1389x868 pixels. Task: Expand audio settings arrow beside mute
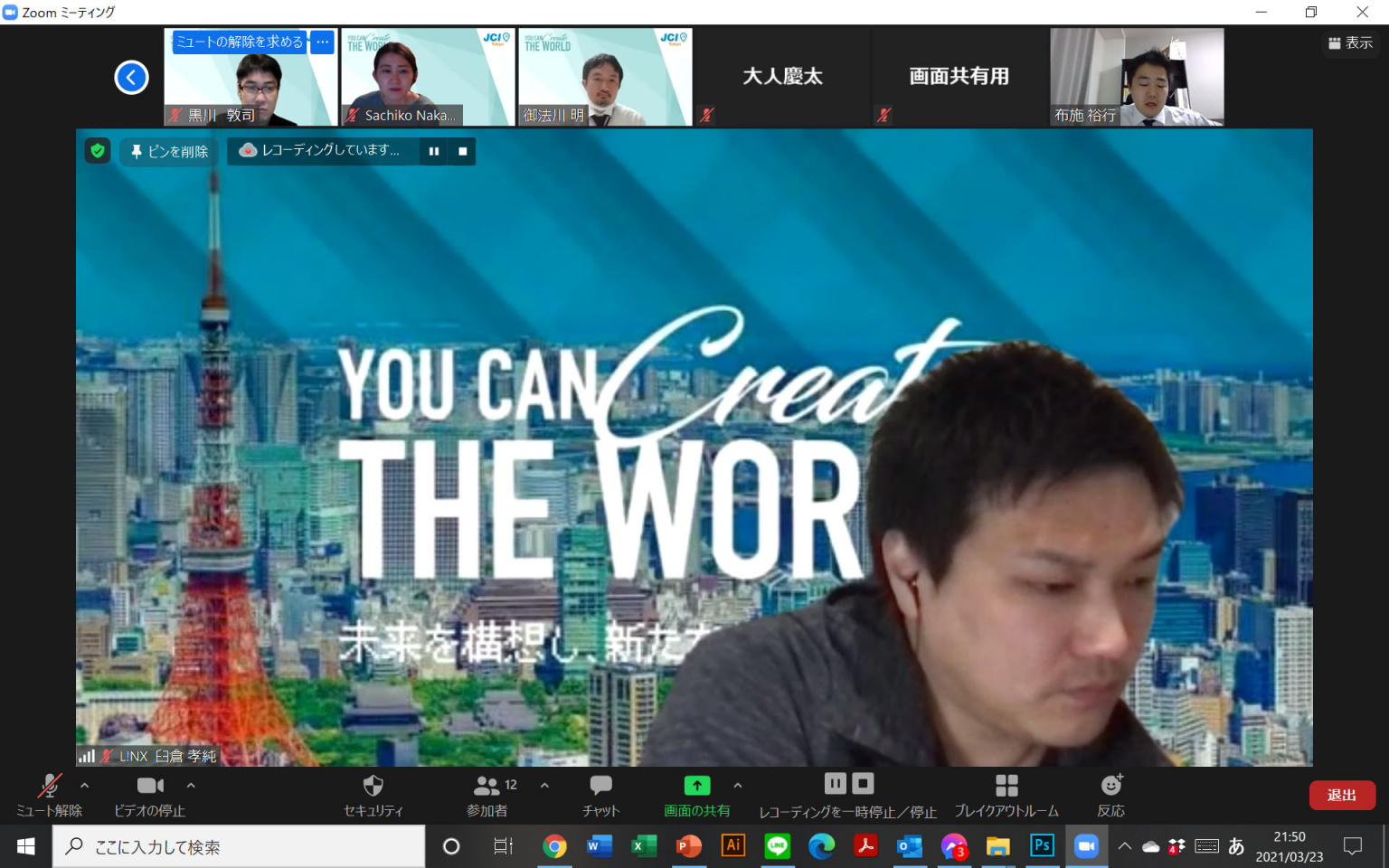pos(85,786)
